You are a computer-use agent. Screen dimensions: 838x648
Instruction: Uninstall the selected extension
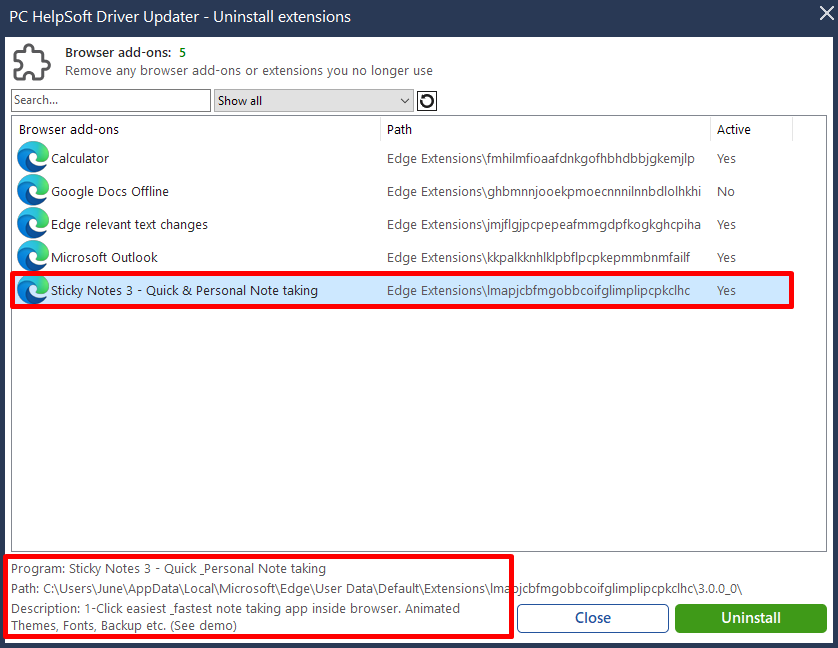(x=750, y=618)
